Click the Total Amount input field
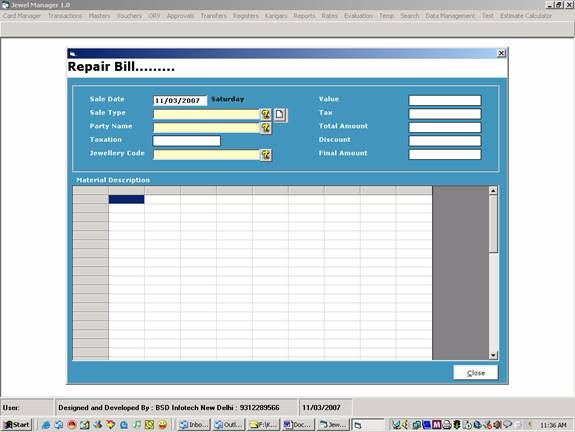The width and height of the screenshot is (575, 432). tap(444, 128)
